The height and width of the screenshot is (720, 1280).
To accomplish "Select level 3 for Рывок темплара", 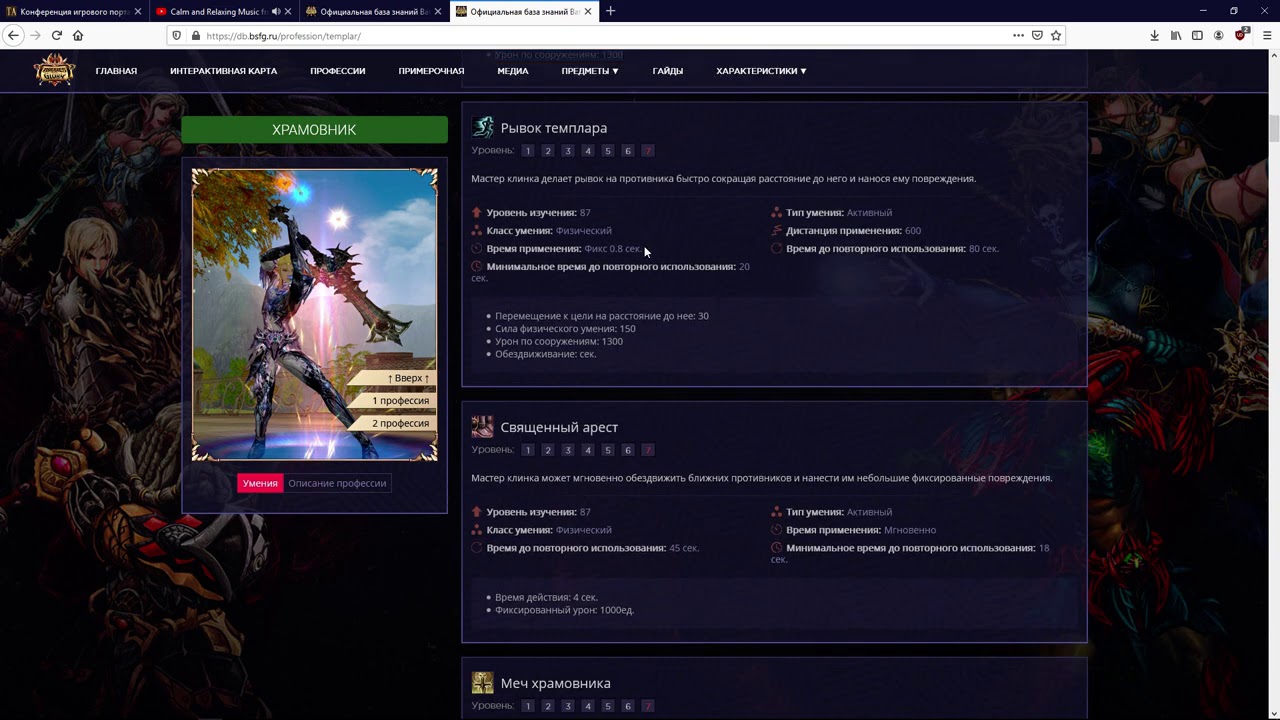I will click(567, 151).
